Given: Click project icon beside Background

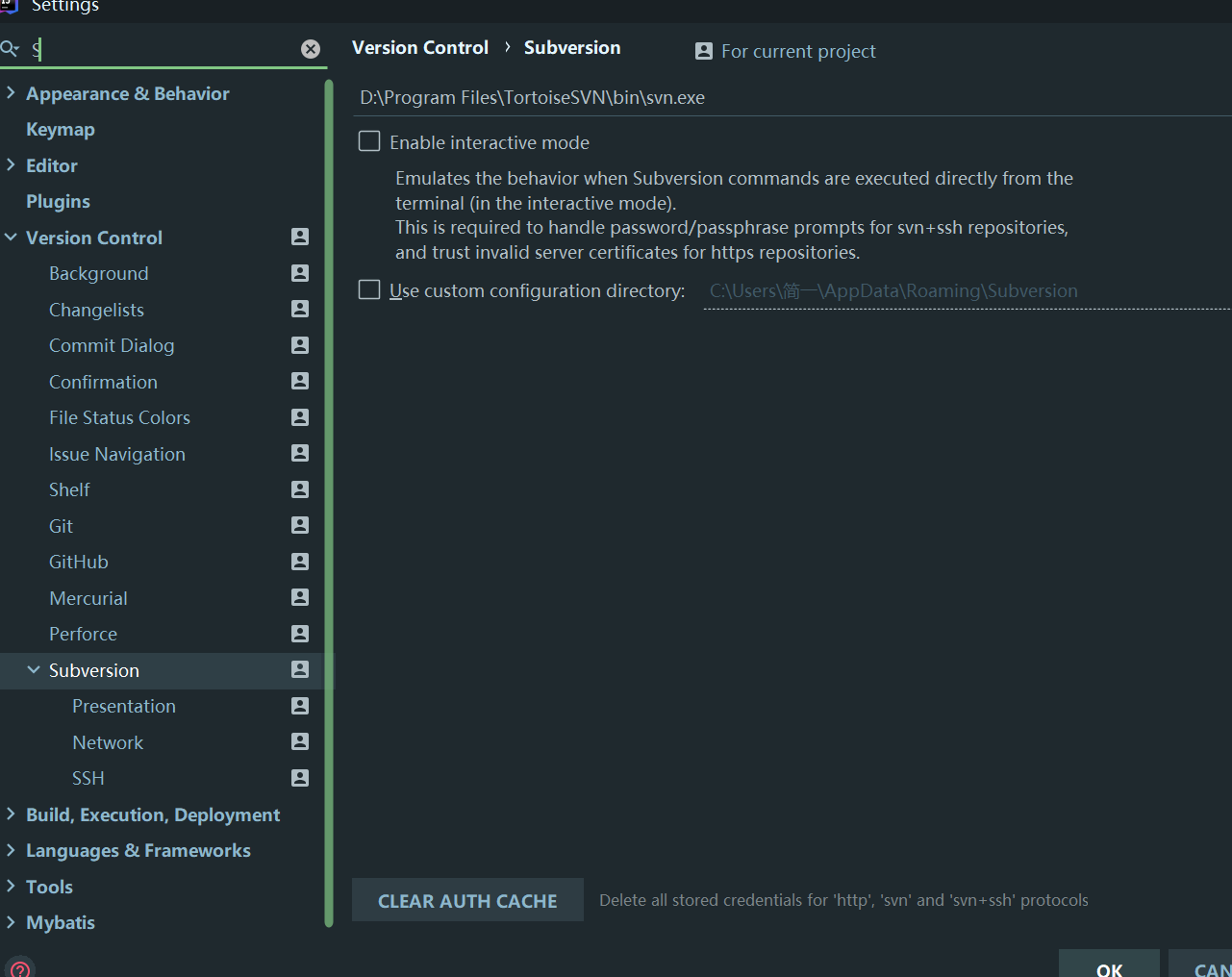Looking at the screenshot, I should point(300,273).
